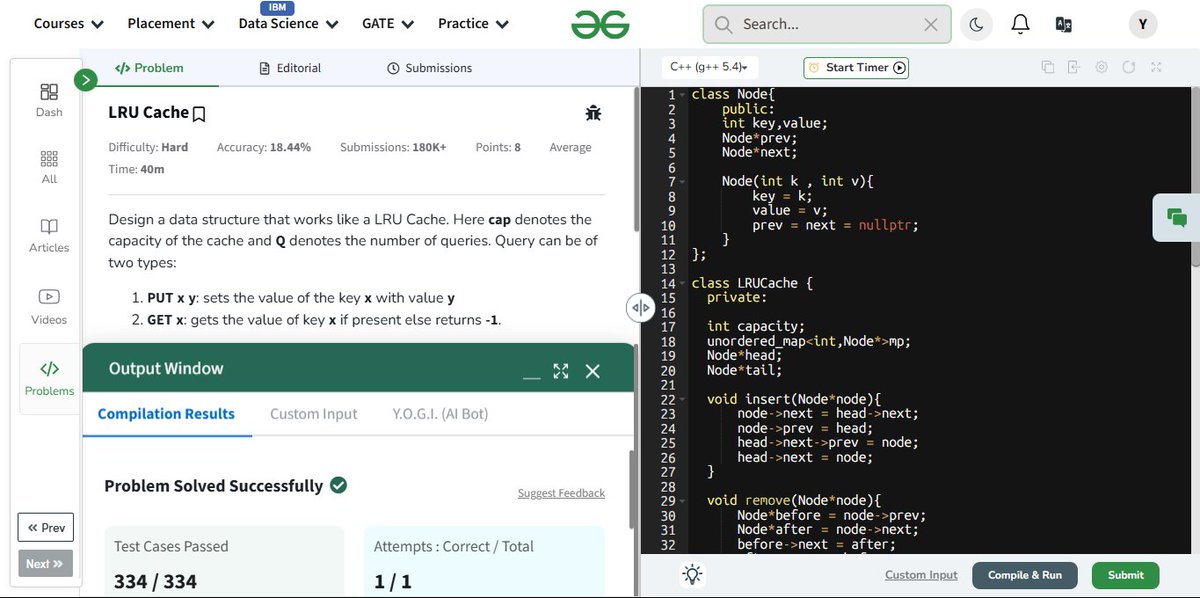Screen dimensions: 1200x598
Task: Open the All grid icon in sidebar
Action: coord(49,167)
